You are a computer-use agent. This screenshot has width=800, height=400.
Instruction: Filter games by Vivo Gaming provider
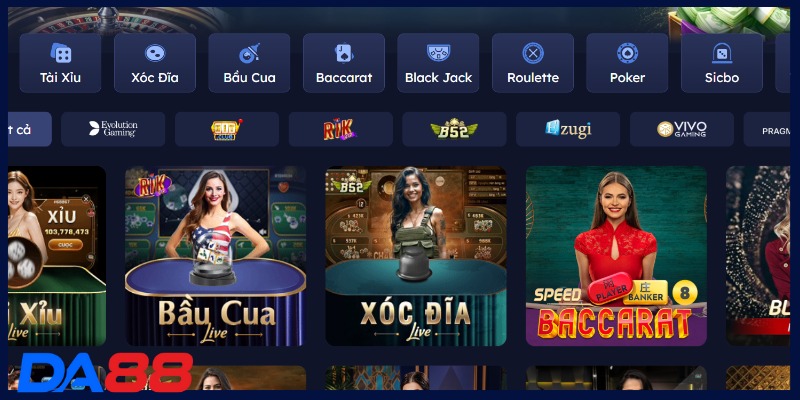(x=682, y=129)
